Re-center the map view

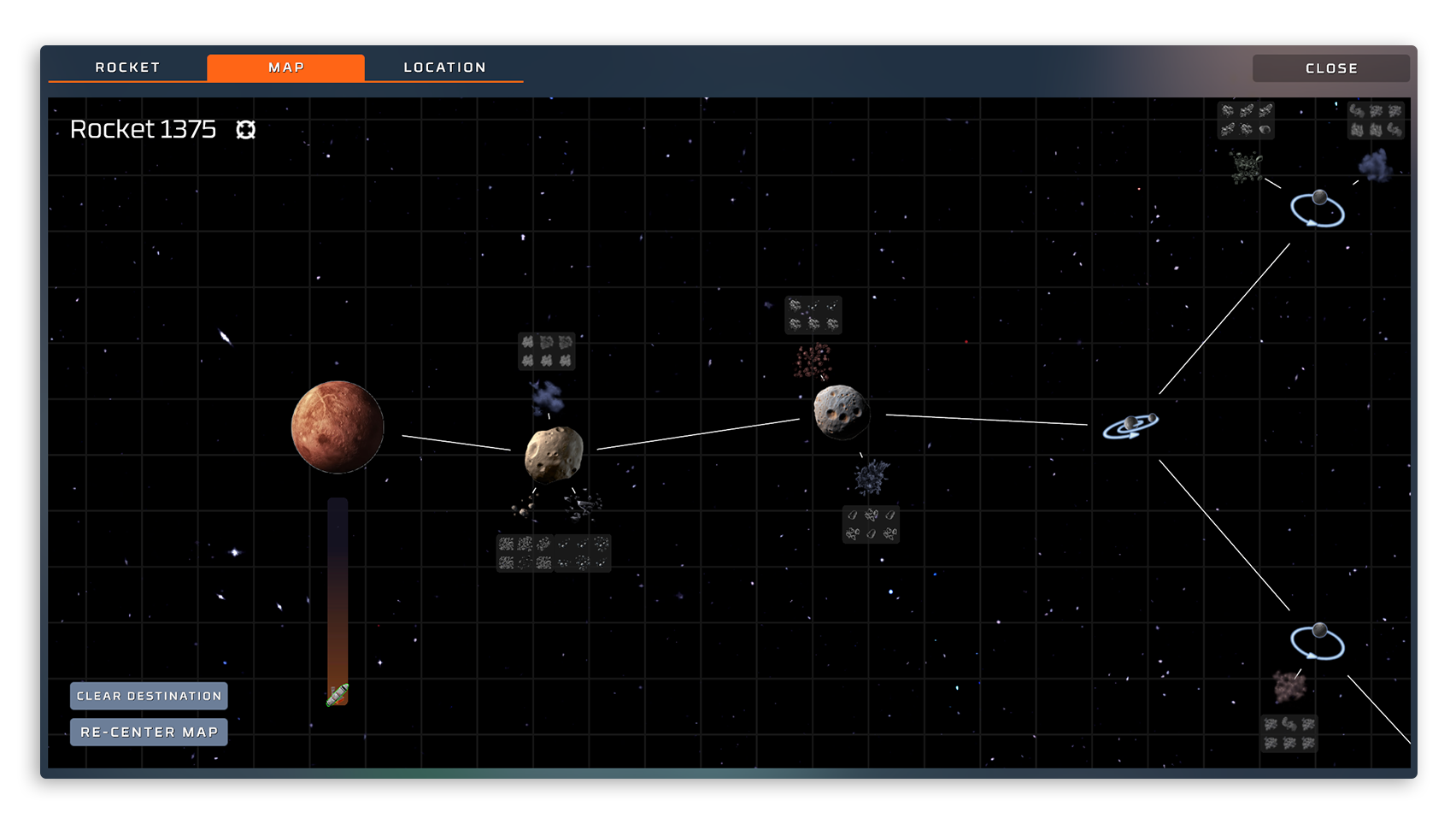coord(149,732)
